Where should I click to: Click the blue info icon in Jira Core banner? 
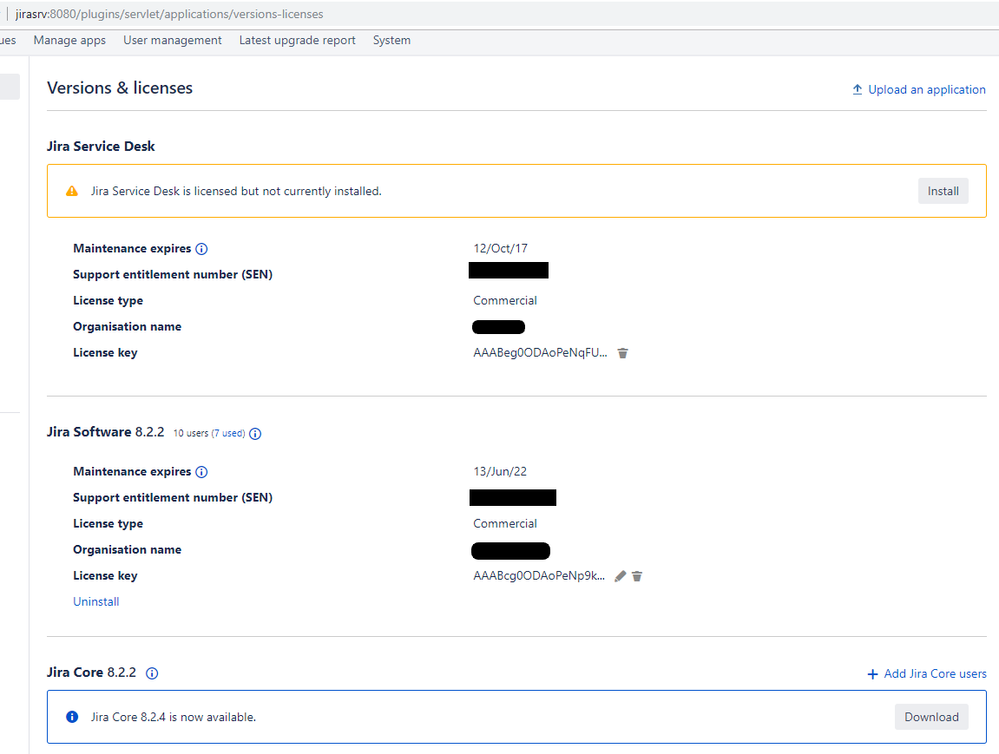[x=72, y=717]
